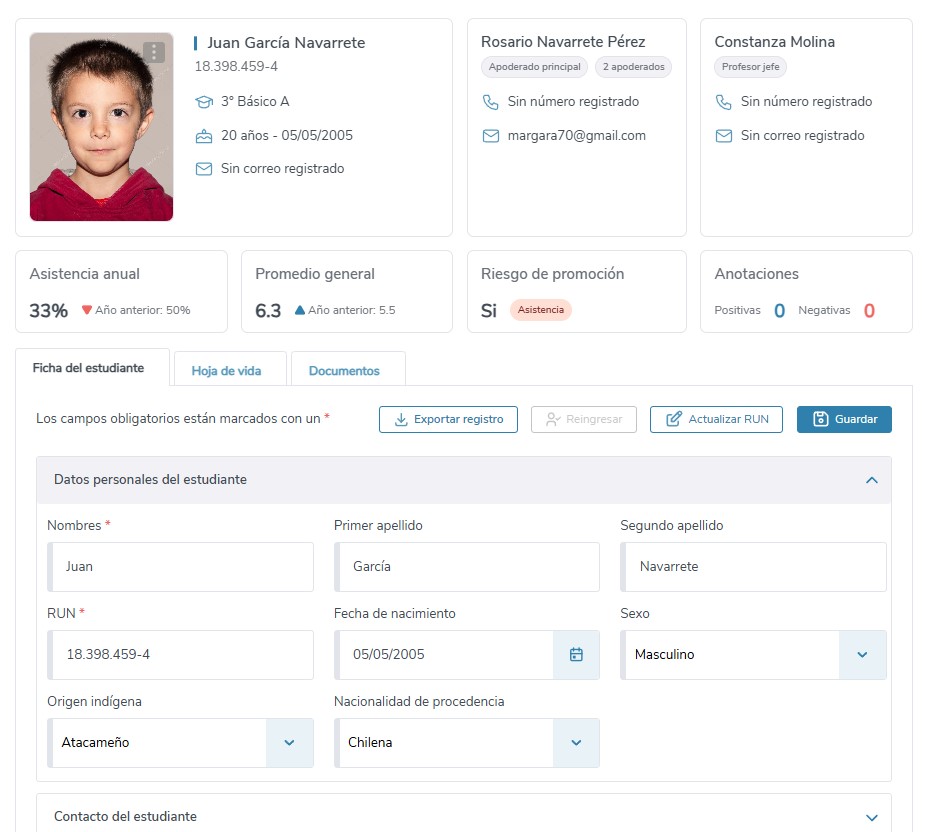Click Positivas annotations count

tap(779, 311)
